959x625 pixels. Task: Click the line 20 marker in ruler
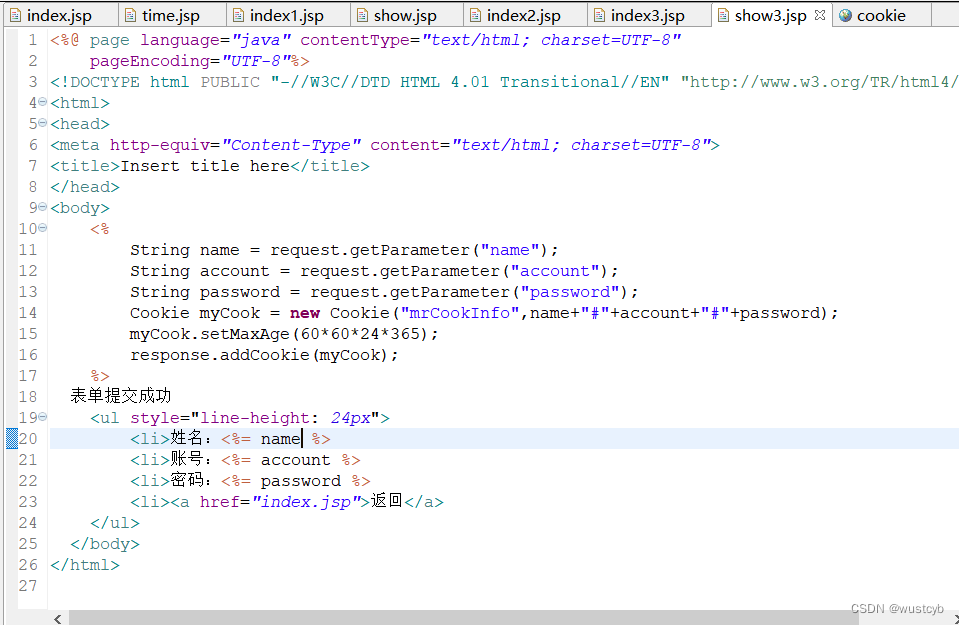(x=12, y=438)
